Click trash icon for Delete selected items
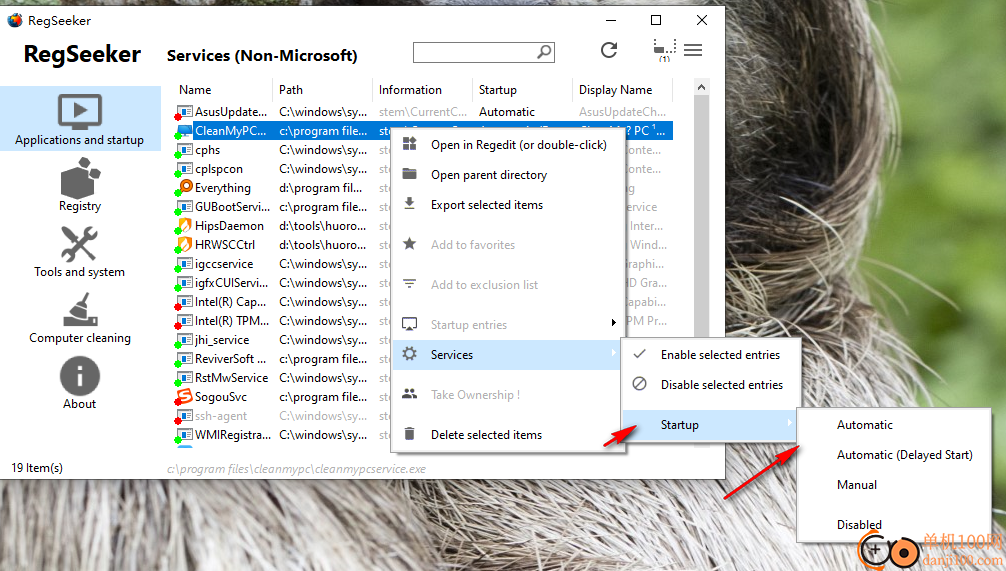The height and width of the screenshot is (571, 1006). [409, 434]
